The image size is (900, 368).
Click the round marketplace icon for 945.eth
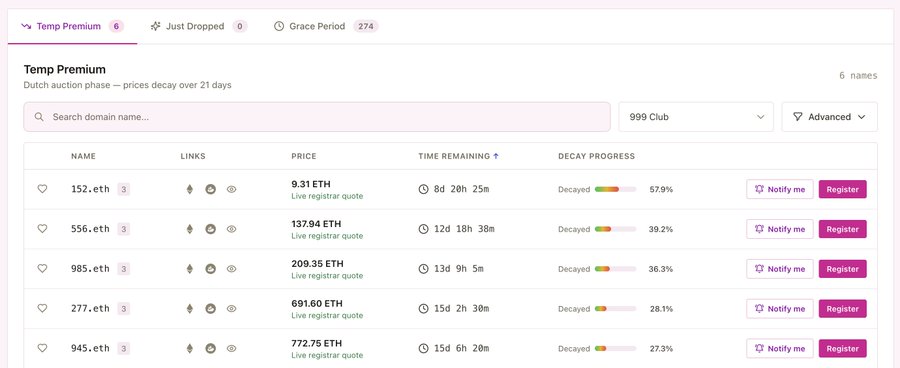pyautogui.click(x=211, y=348)
